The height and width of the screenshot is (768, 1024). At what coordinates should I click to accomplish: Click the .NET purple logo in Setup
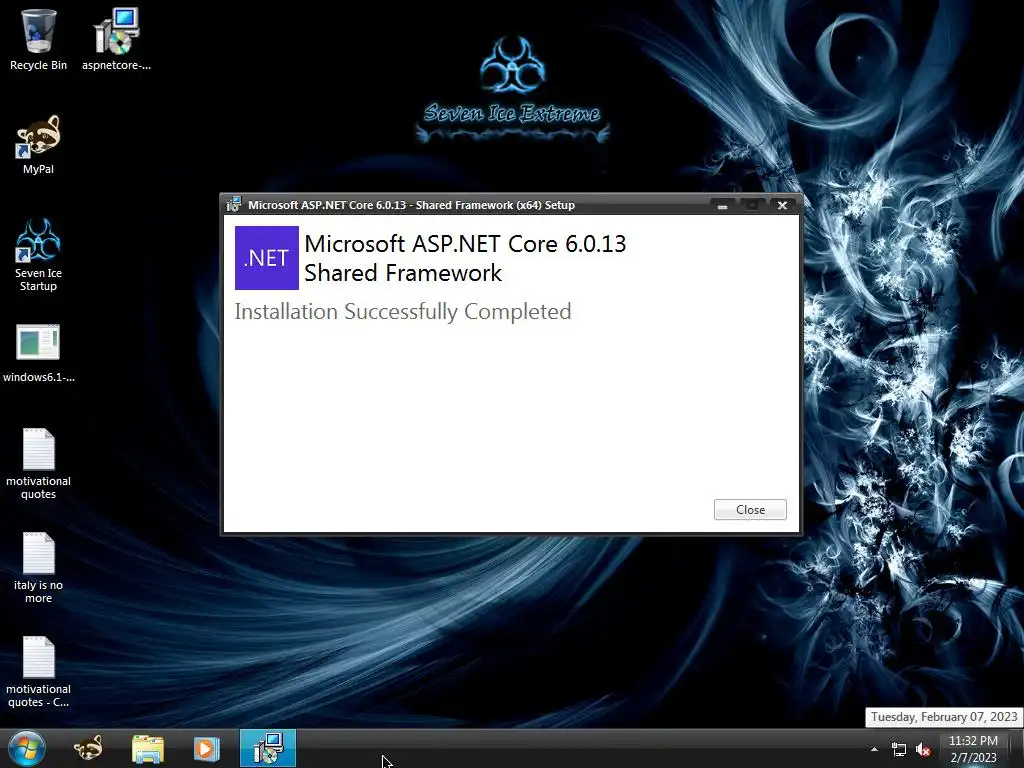(x=266, y=258)
